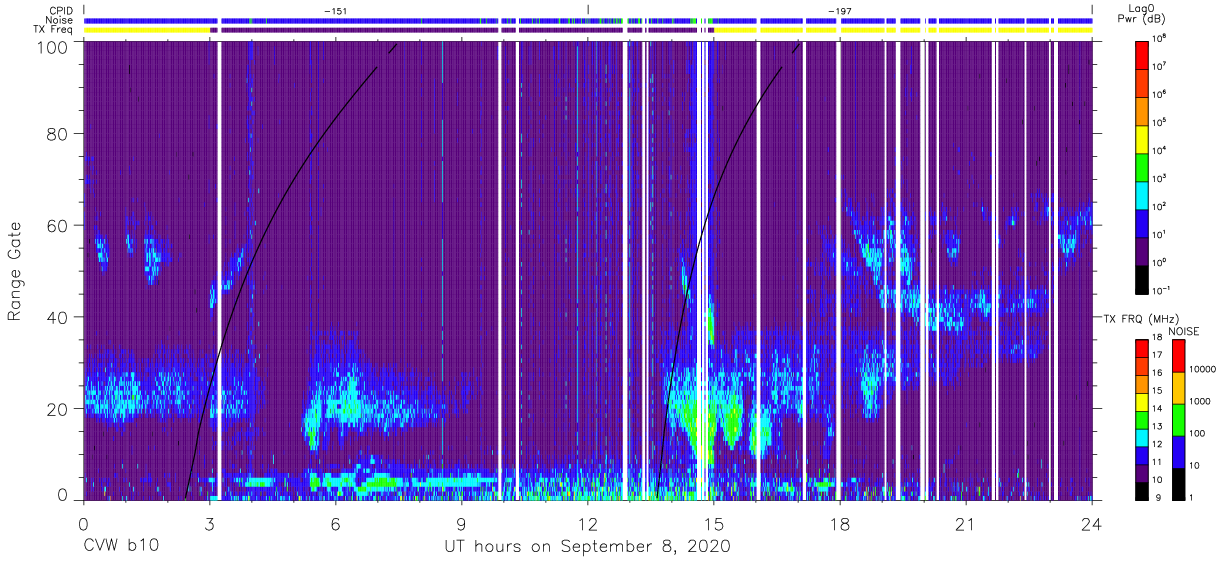Click the blue Noise strip above plot start

[x=150, y=20]
